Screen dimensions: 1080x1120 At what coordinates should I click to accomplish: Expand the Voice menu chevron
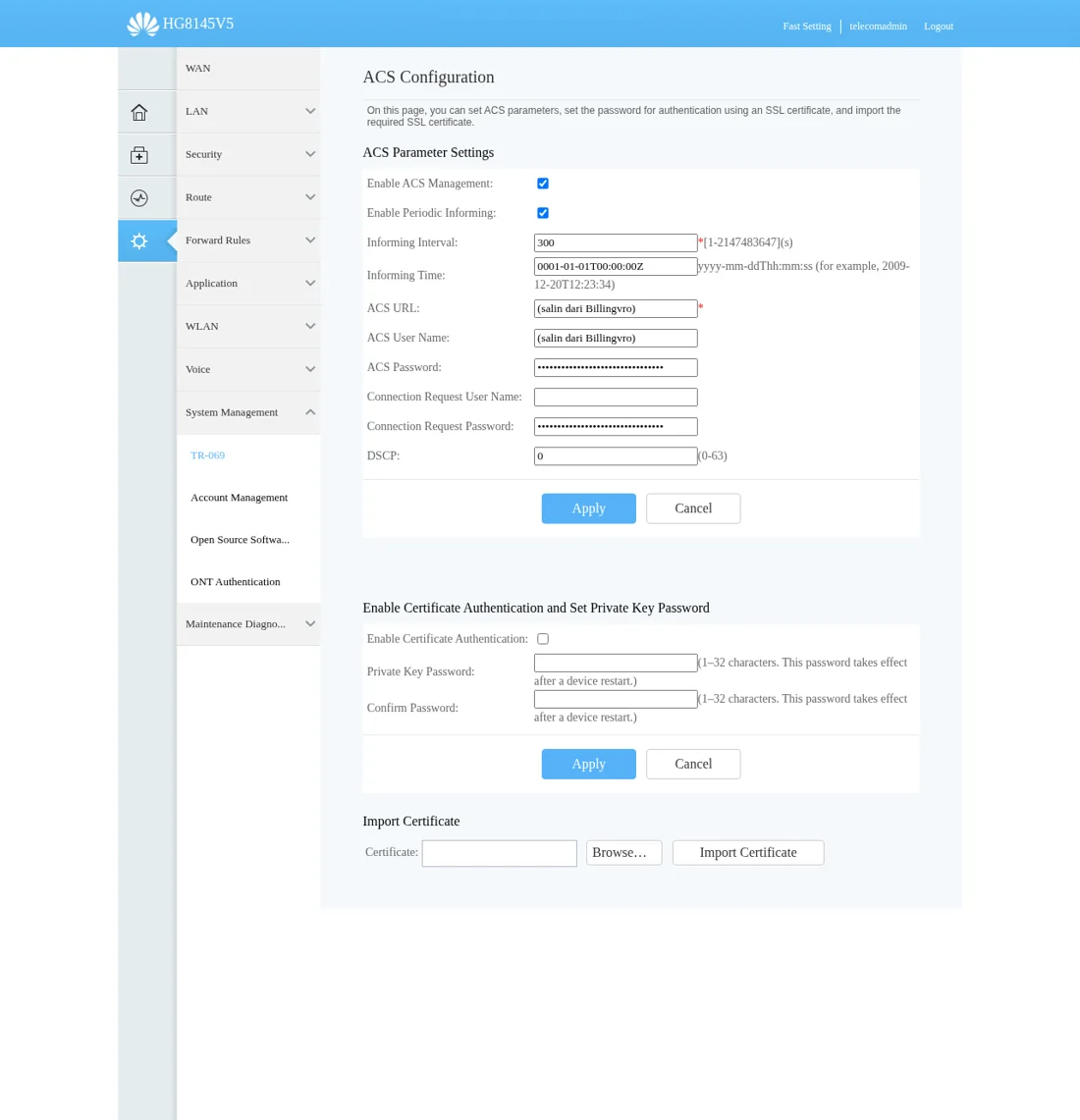click(x=310, y=368)
